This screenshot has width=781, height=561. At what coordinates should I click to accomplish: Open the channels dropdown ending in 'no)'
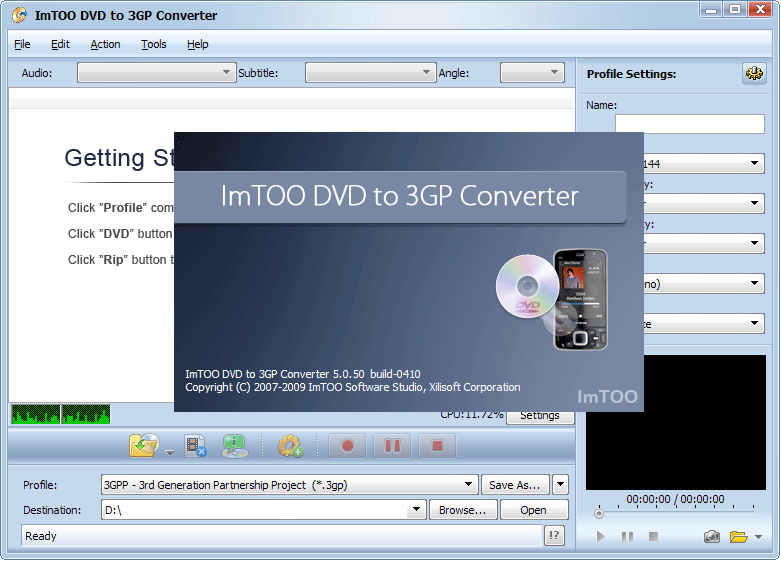click(x=704, y=283)
